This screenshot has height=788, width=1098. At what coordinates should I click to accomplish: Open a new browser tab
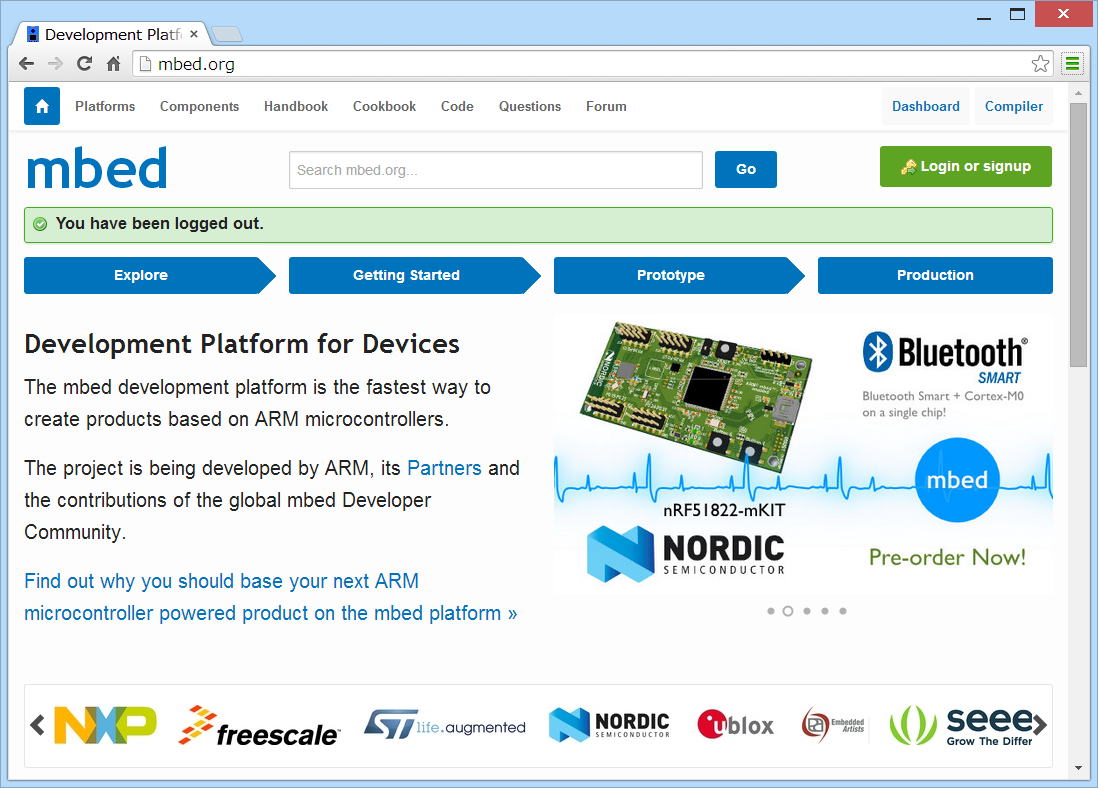tap(226, 34)
